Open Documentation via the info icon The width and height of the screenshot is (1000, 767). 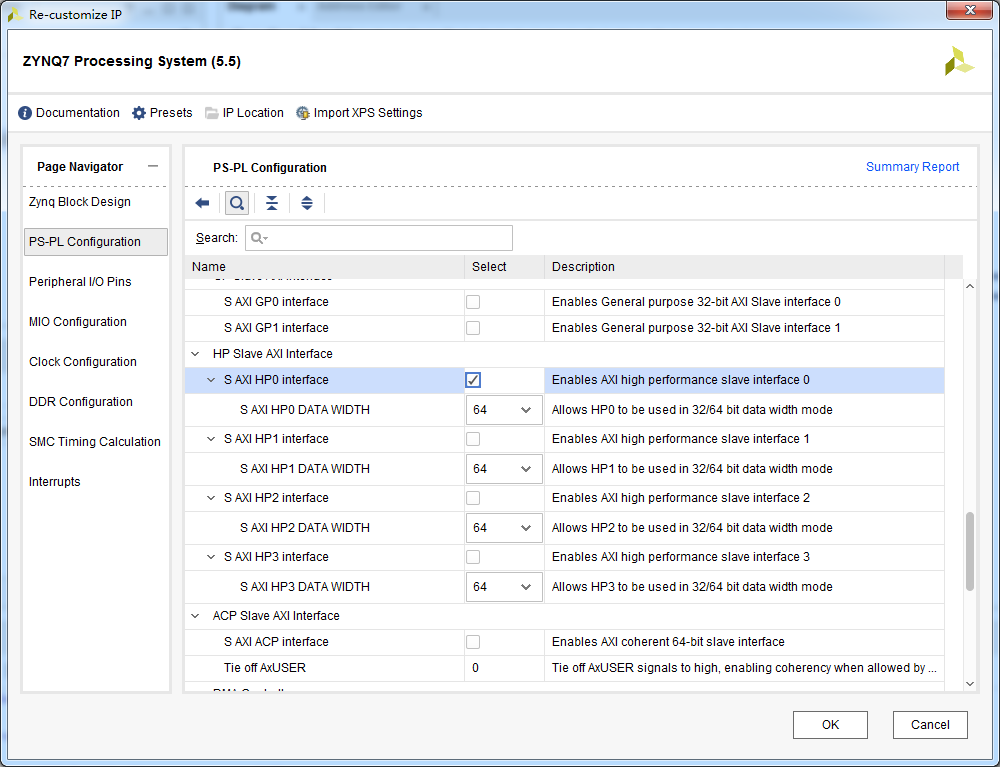[25, 113]
